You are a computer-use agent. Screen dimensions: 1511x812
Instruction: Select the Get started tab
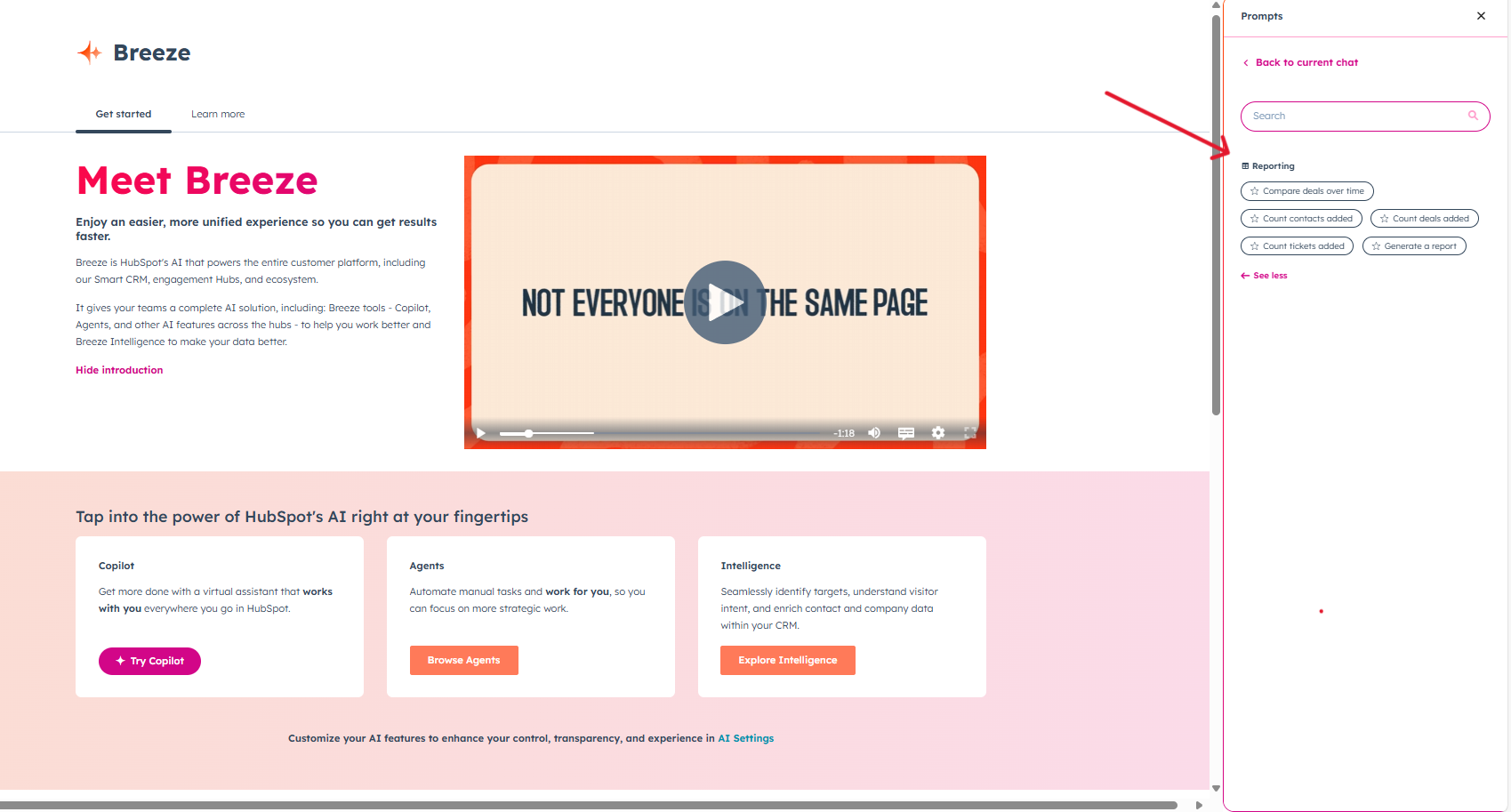pos(123,114)
